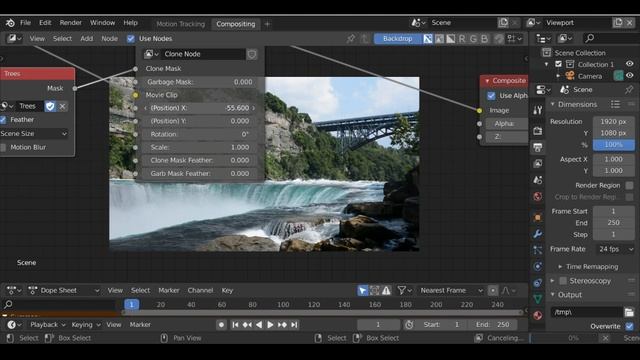This screenshot has width=640, height=360.
Task: Select the R red channel display icon
Action: tap(462, 38)
